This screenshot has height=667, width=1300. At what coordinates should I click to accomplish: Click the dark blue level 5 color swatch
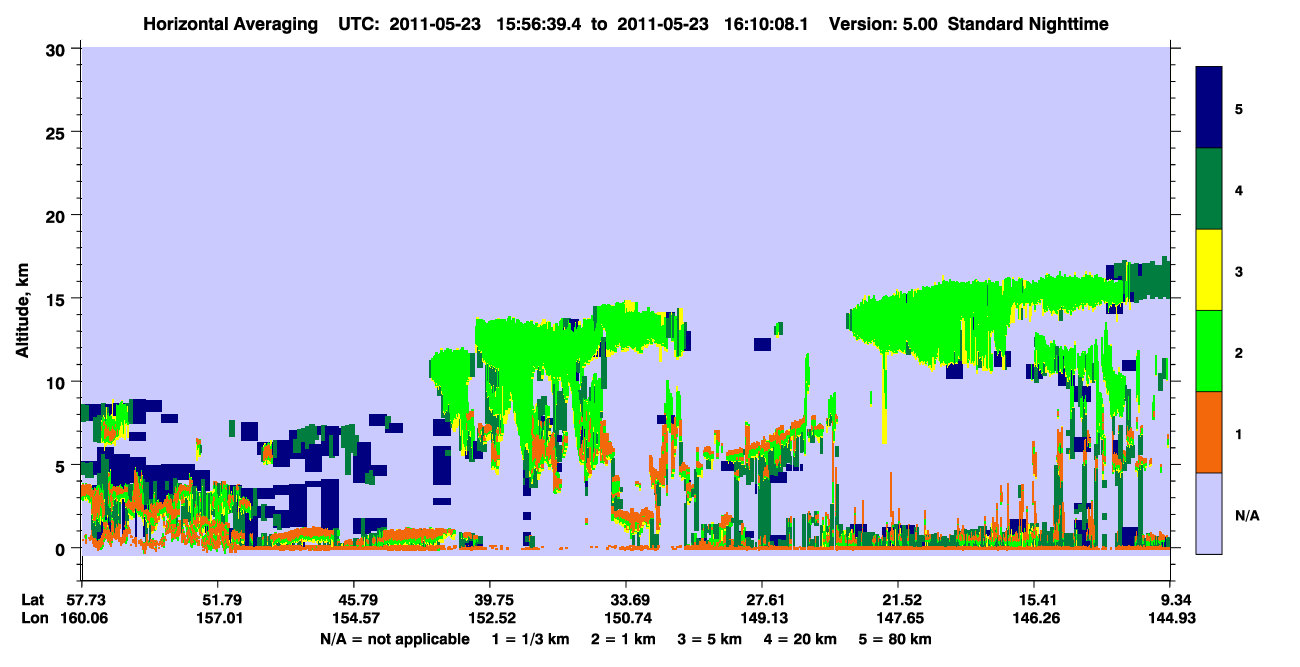point(1209,108)
